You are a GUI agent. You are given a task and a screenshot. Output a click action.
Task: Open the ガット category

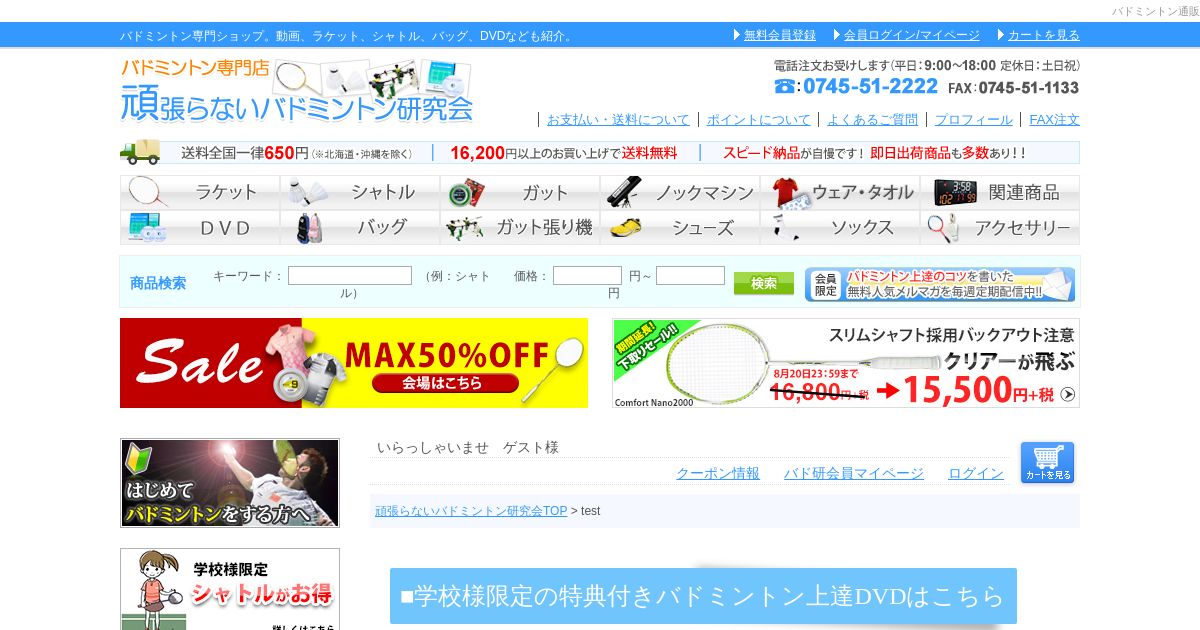(520, 192)
